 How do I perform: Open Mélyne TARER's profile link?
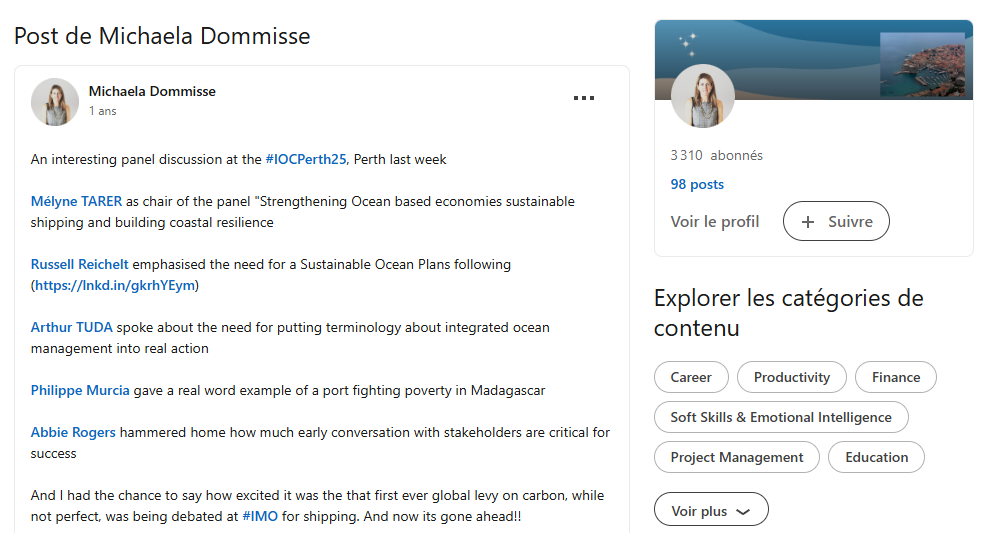pyautogui.click(x=76, y=201)
